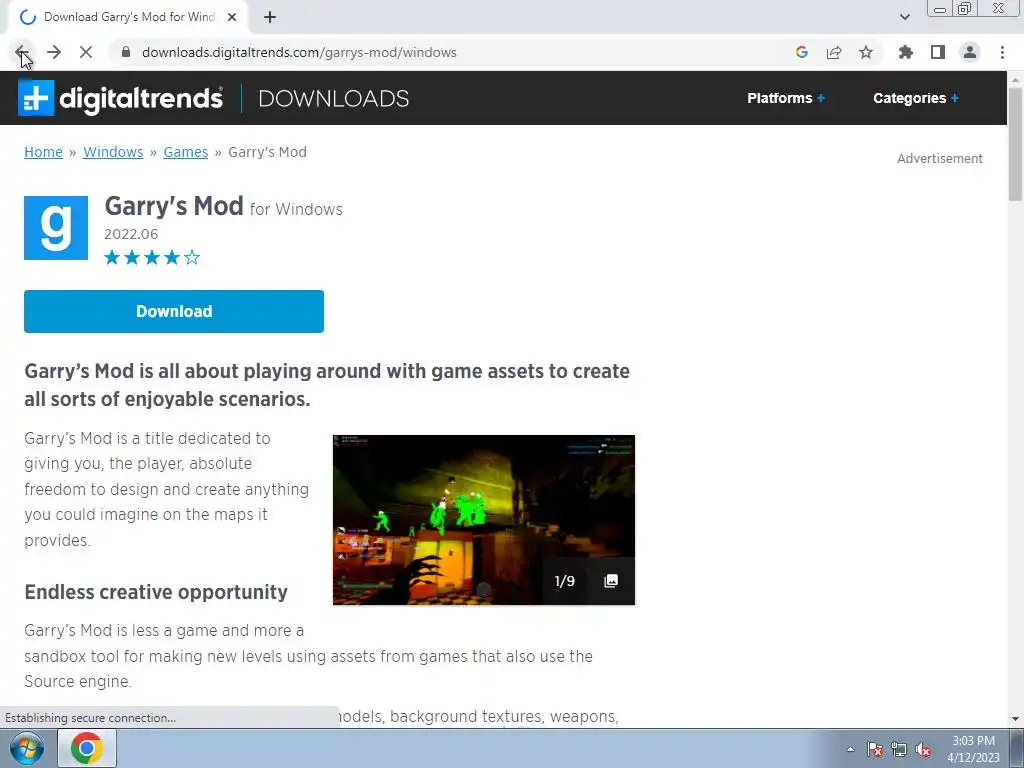Screen dimensions: 1024x768
Task: Show hidden system tray icons
Action: pyautogui.click(x=850, y=749)
